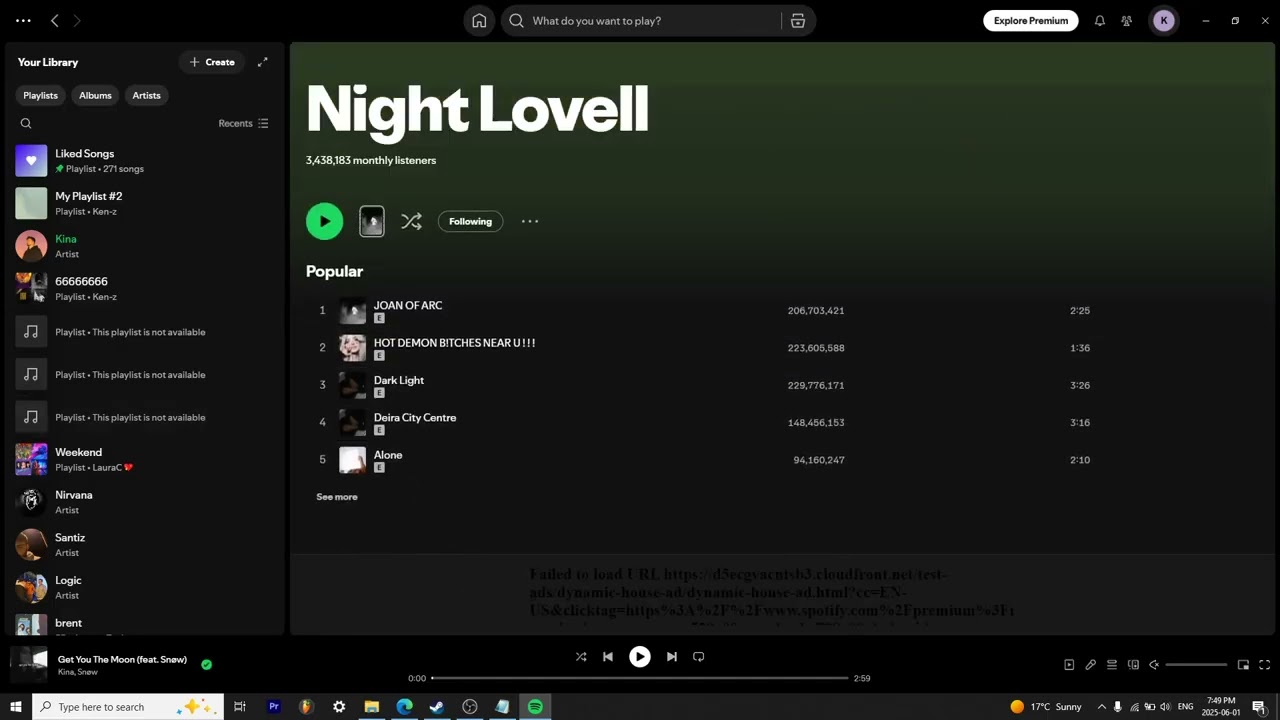1280x720 pixels.
Task: Open Nirvana artist page
Action: pos(145,502)
